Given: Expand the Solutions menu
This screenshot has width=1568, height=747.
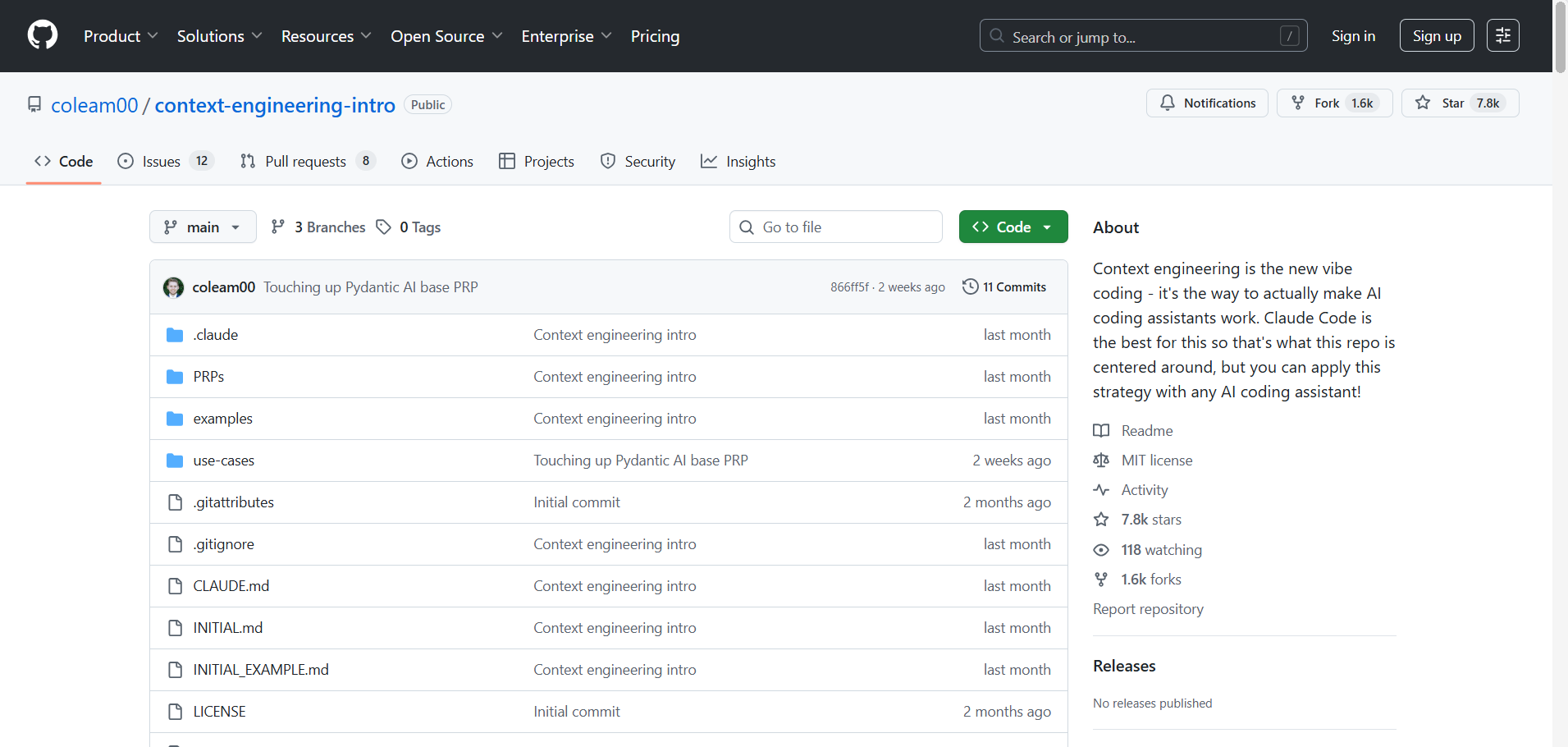Looking at the screenshot, I should [x=220, y=36].
